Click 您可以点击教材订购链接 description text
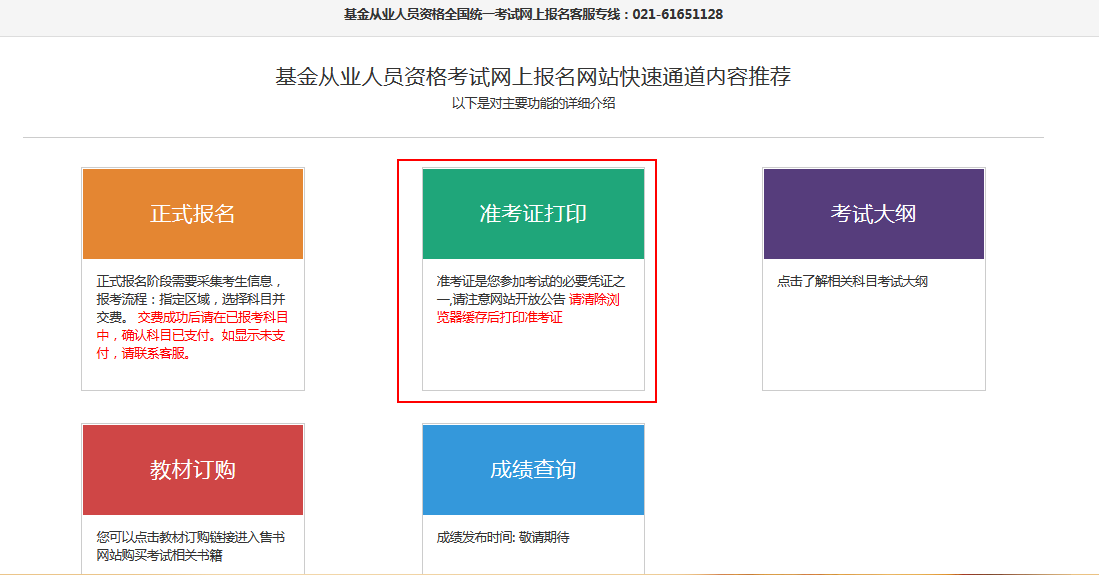 click(x=190, y=537)
